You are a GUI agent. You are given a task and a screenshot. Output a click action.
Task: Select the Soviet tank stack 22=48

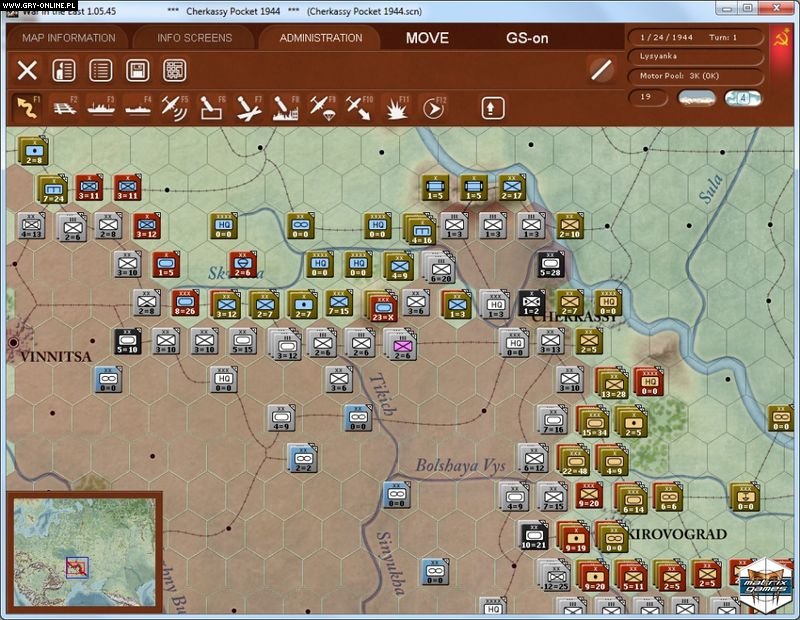pos(574,461)
